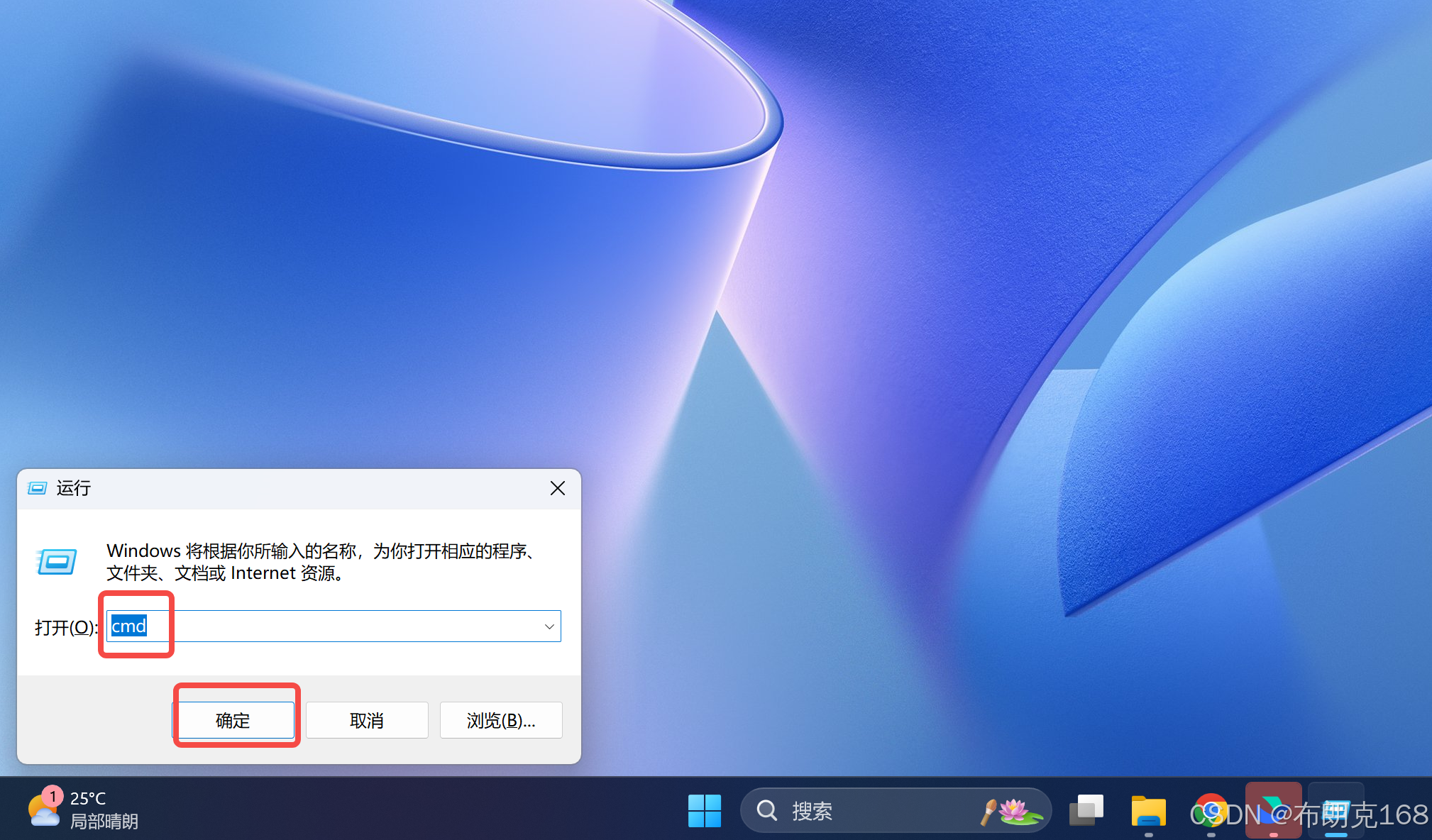Click the magnifier icon in taskbar search
The image size is (1432, 840).
pos(767,810)
